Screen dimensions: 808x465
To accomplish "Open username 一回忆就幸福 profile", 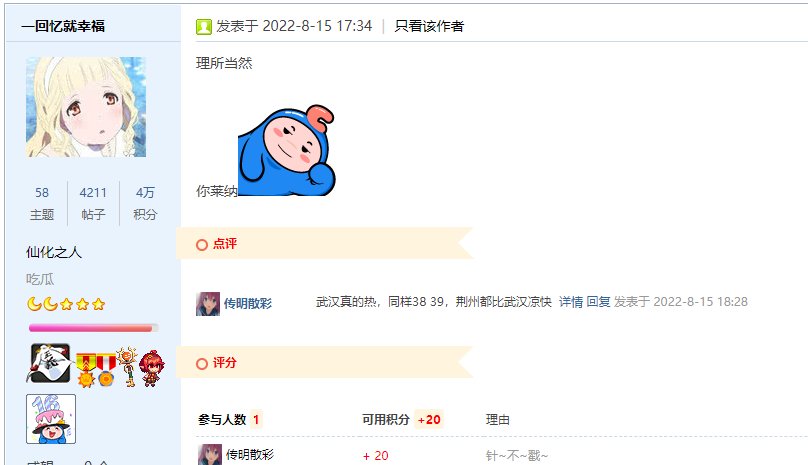I will coord(63,26).
